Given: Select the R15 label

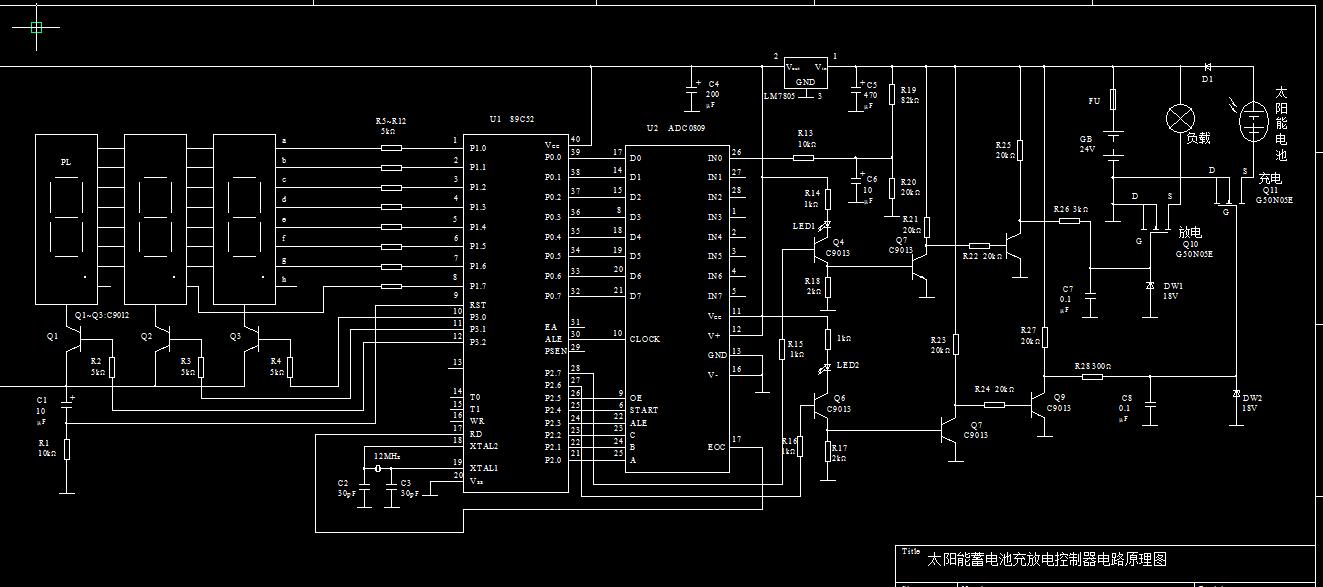Looking at the screenshot, I should click(x=796, y=343).
